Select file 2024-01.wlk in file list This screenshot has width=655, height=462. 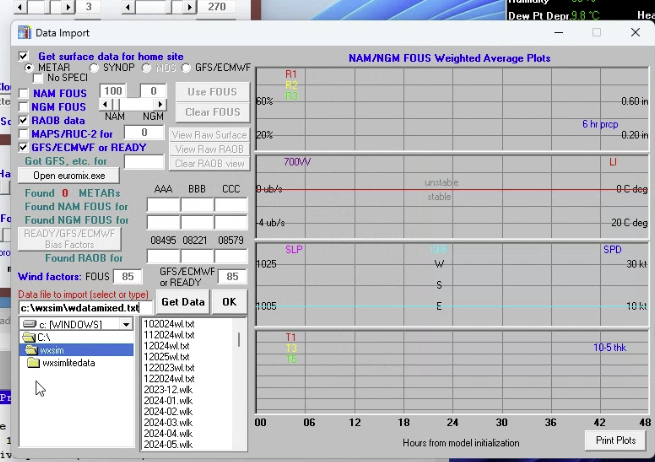pyautogui.click(x=168, y=401)
